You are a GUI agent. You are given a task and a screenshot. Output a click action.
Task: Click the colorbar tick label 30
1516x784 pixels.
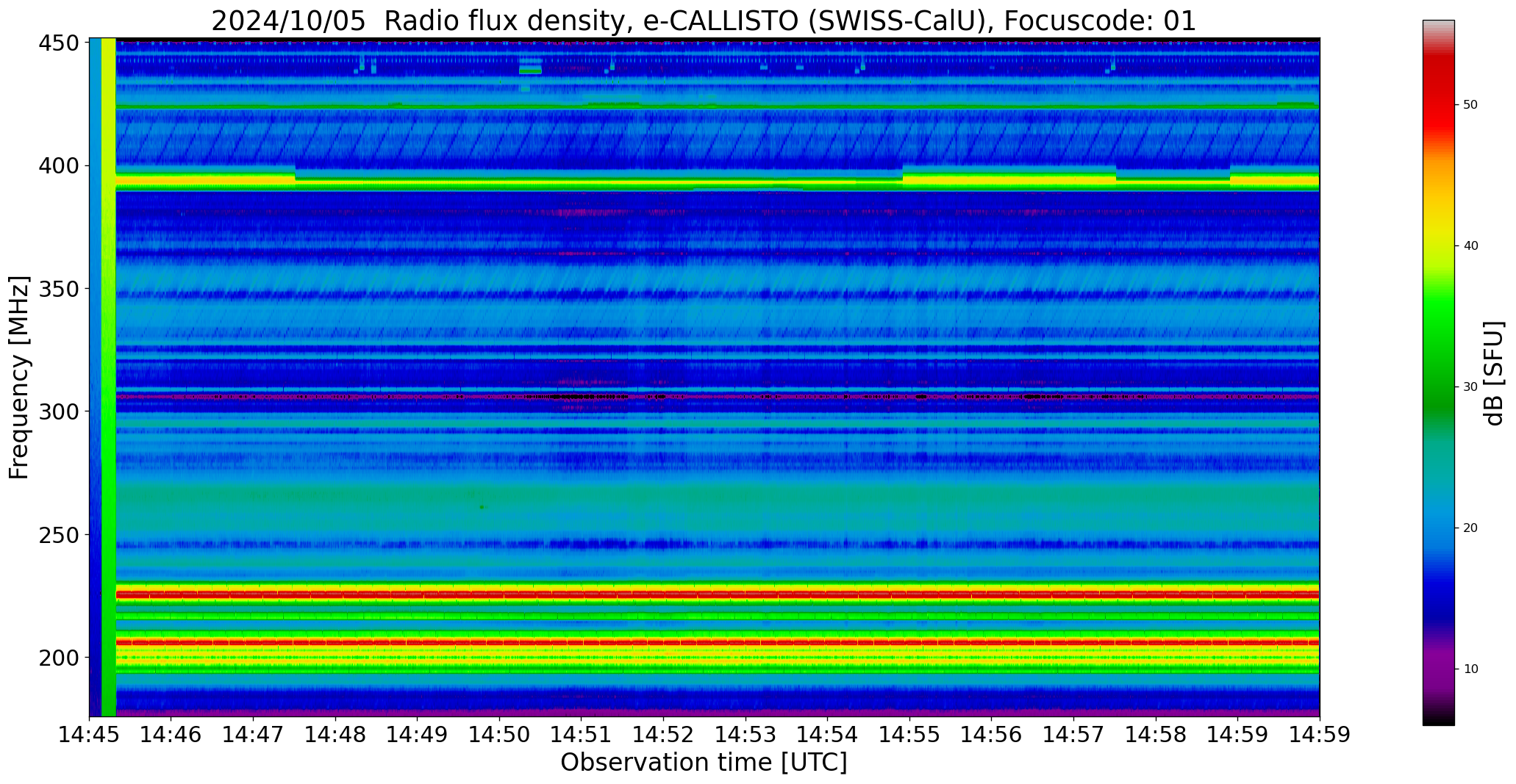[x=1470, y=387]
